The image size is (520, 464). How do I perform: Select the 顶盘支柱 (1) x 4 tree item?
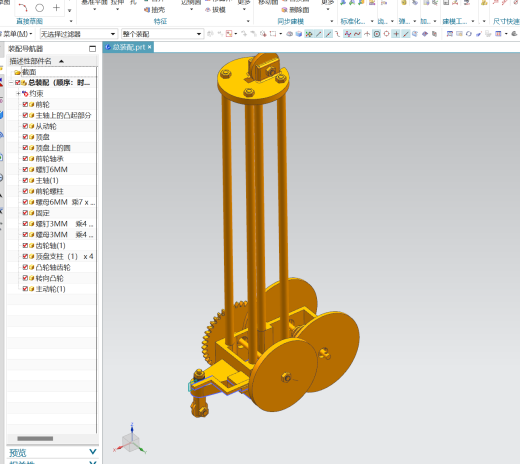pos(58,256)
